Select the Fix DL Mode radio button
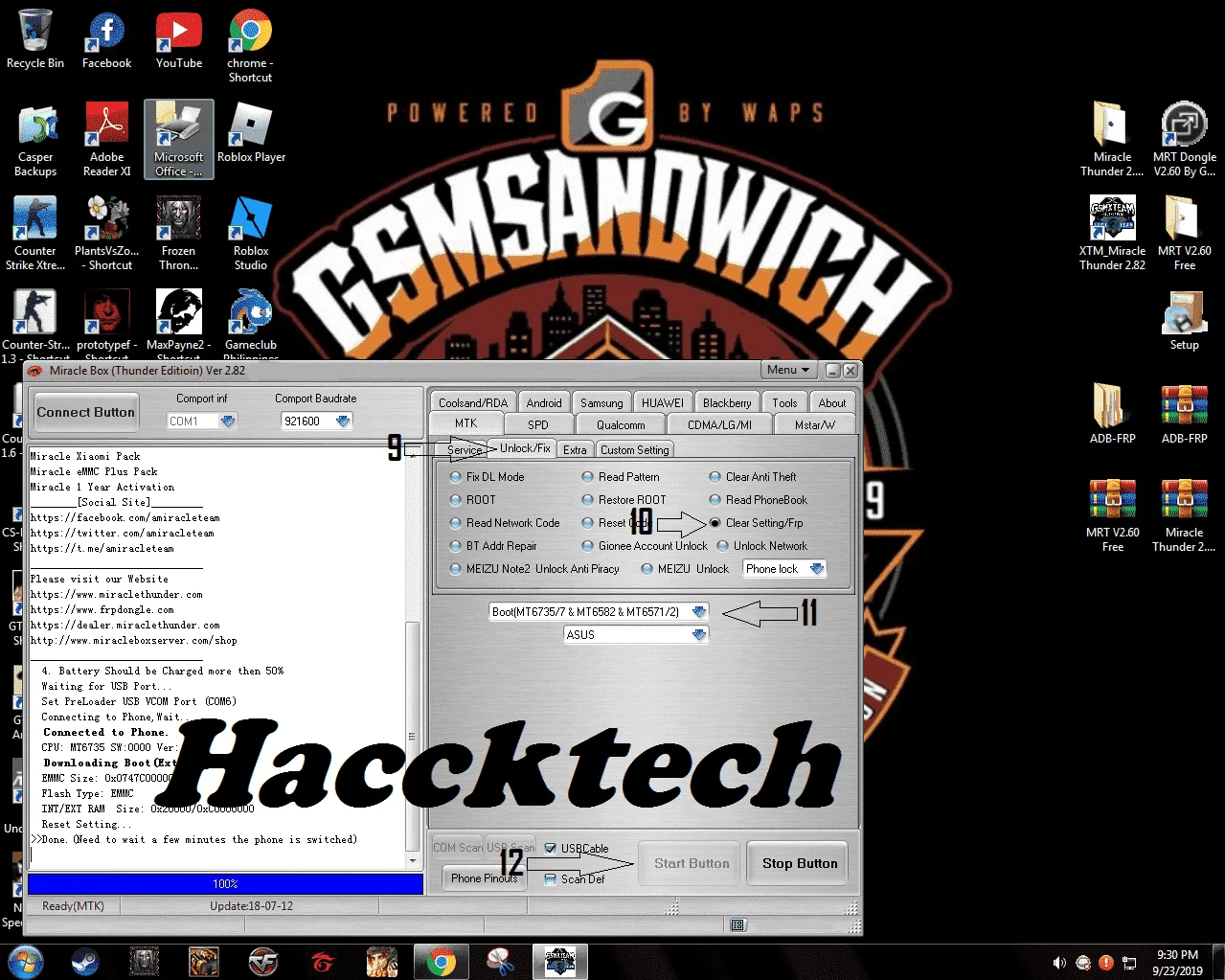 point(456,476)
